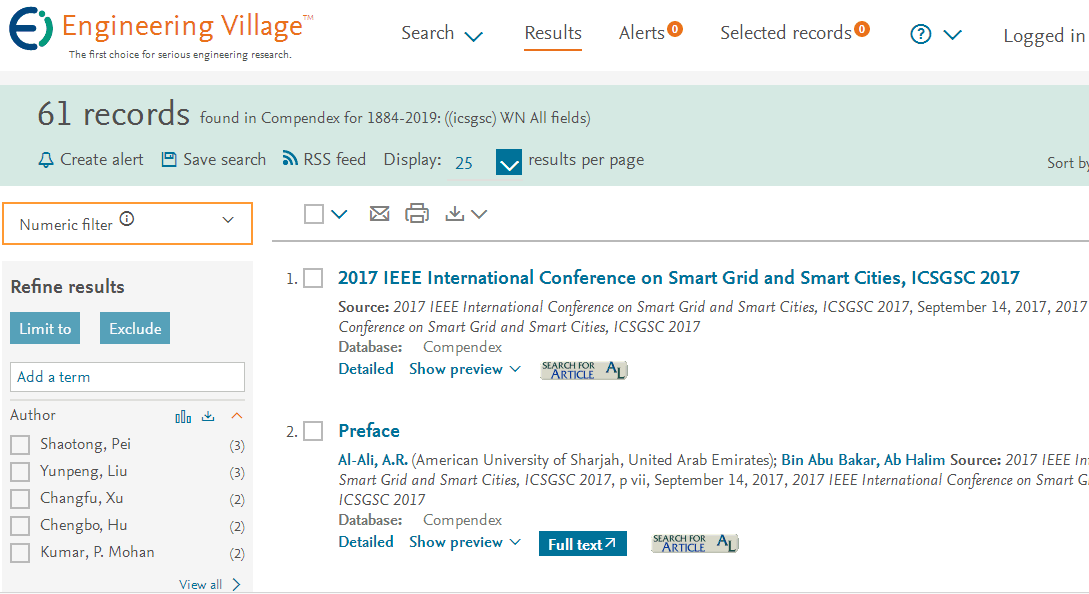Select checkbox for Preface record
The image size is (1089, 594).
(x=313, y=431)
